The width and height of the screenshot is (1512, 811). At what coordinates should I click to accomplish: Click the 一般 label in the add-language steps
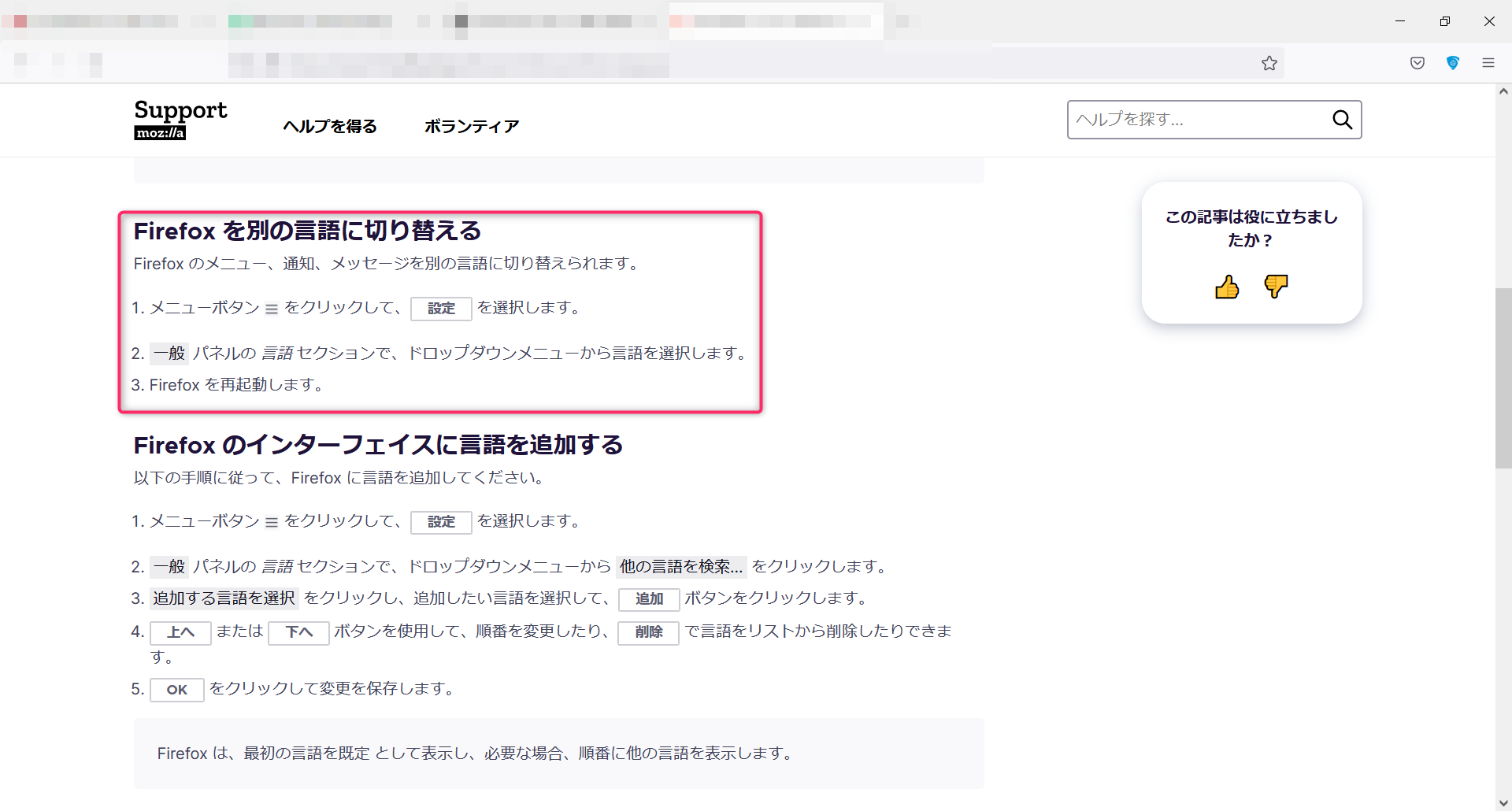(x=169, y=567)
